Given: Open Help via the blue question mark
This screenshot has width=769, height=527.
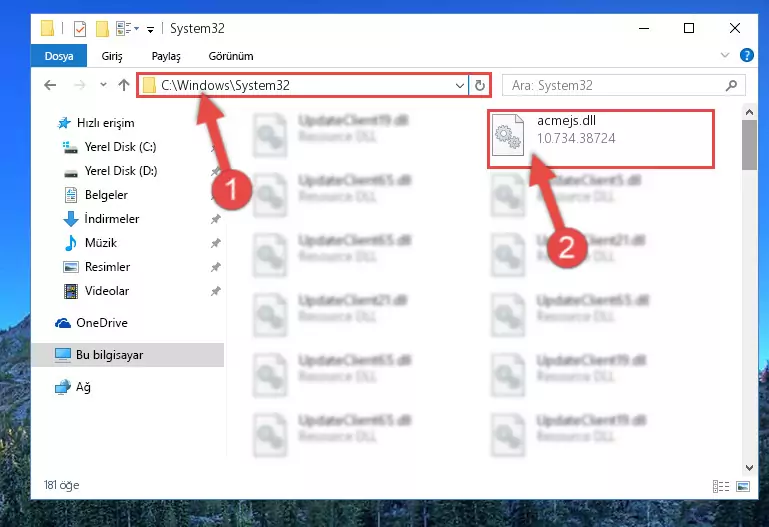Looking at the screenshot, I should coord(746,55).
